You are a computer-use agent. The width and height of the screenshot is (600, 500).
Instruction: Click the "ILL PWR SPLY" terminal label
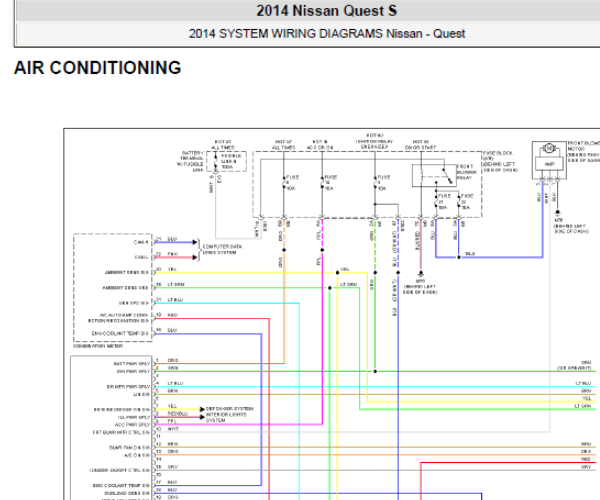[134, 417]
